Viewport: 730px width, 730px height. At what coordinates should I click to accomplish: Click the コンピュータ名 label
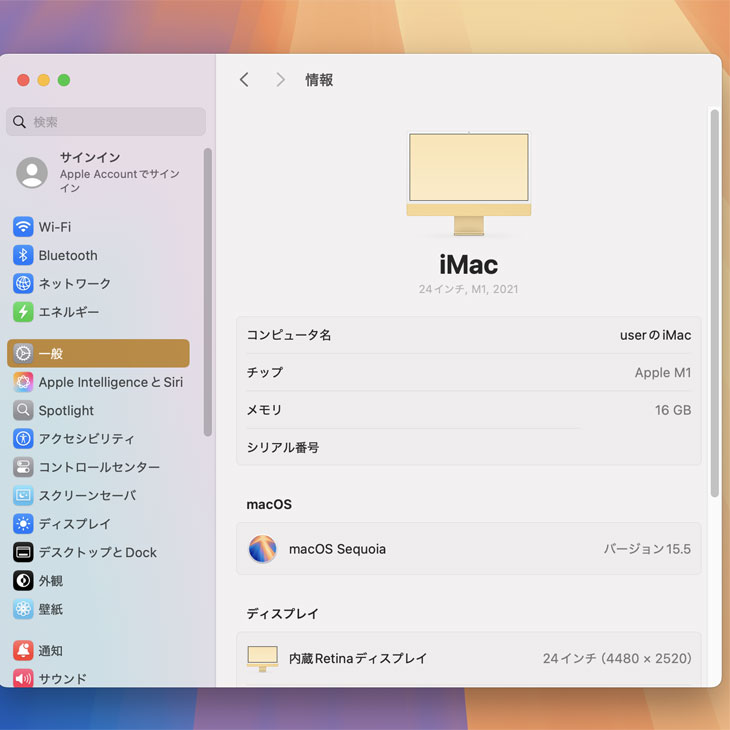[x=289, y=335]
